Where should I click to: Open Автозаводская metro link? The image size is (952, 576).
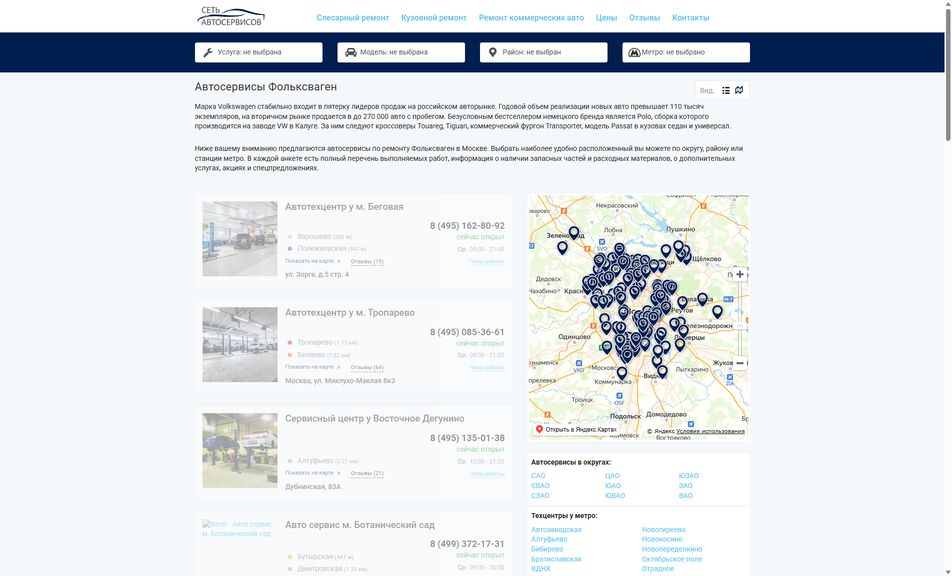556,530
